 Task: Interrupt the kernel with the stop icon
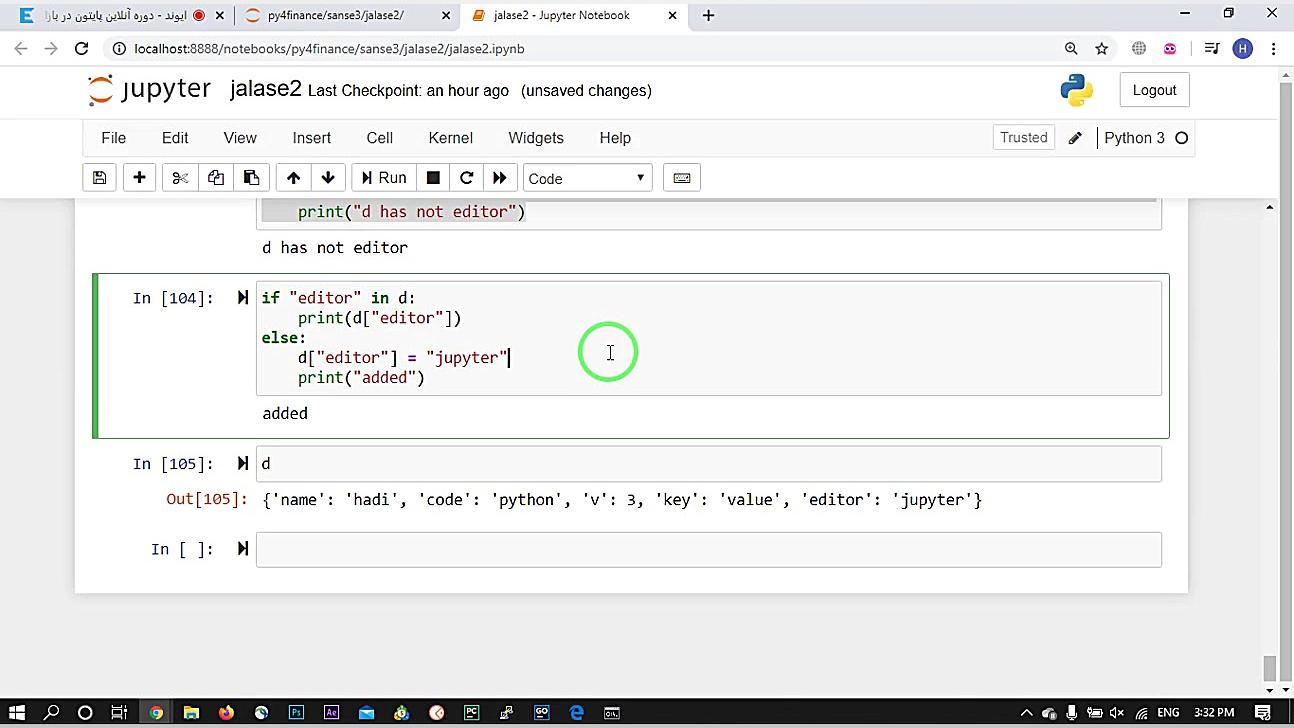coord(433,178)
